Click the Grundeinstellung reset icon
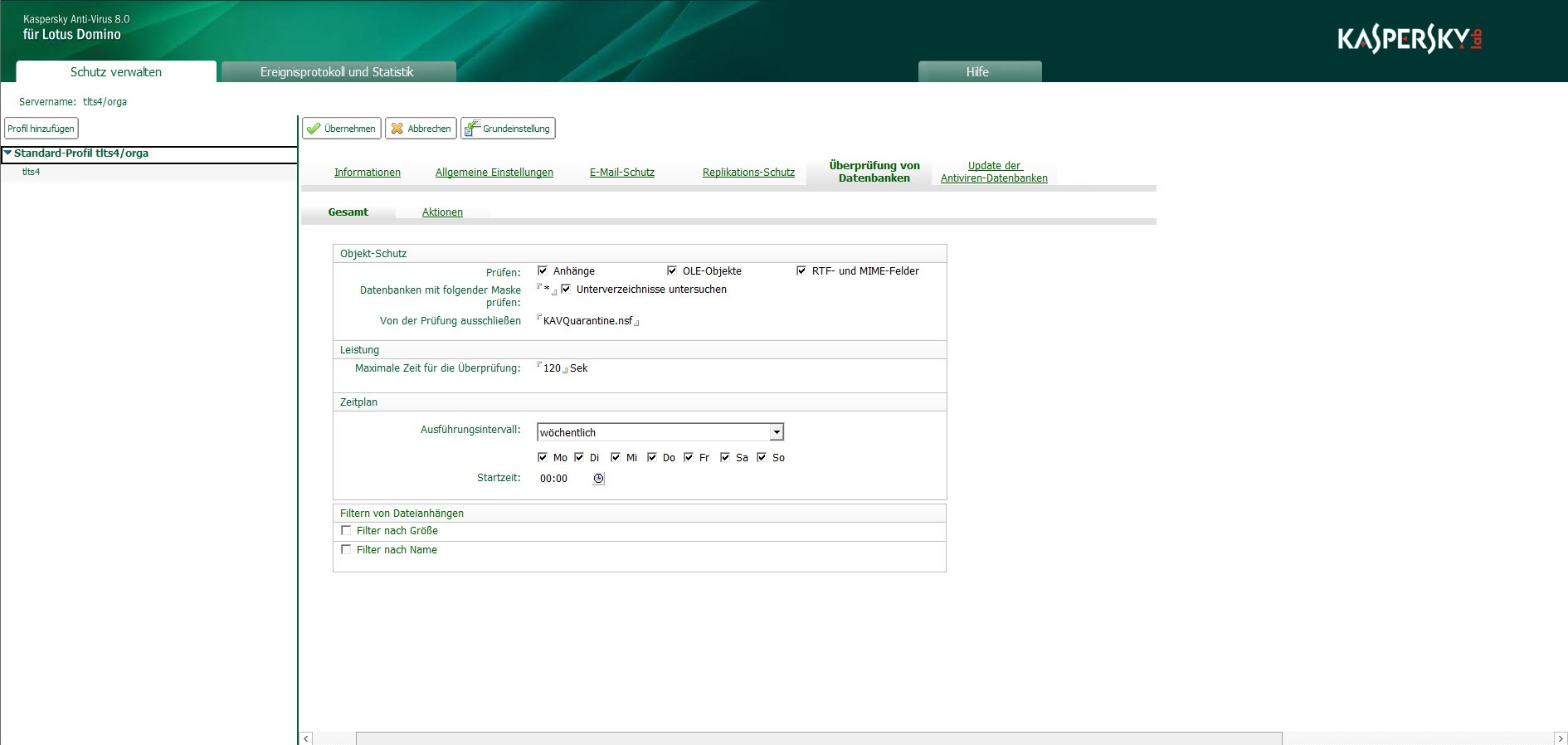The width and height of the screenshot is (1568, 745). click(x=472, y=129)
